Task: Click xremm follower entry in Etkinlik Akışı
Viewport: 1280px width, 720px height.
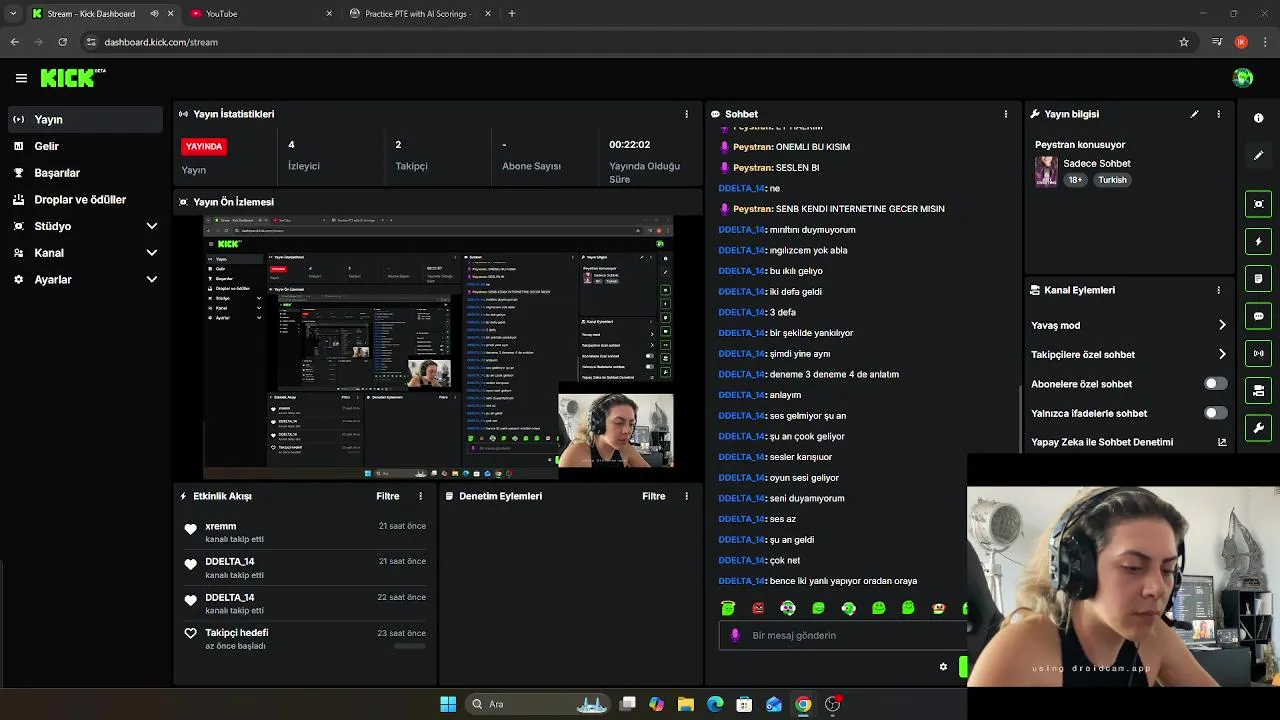Action: click(x=305, y=532)
